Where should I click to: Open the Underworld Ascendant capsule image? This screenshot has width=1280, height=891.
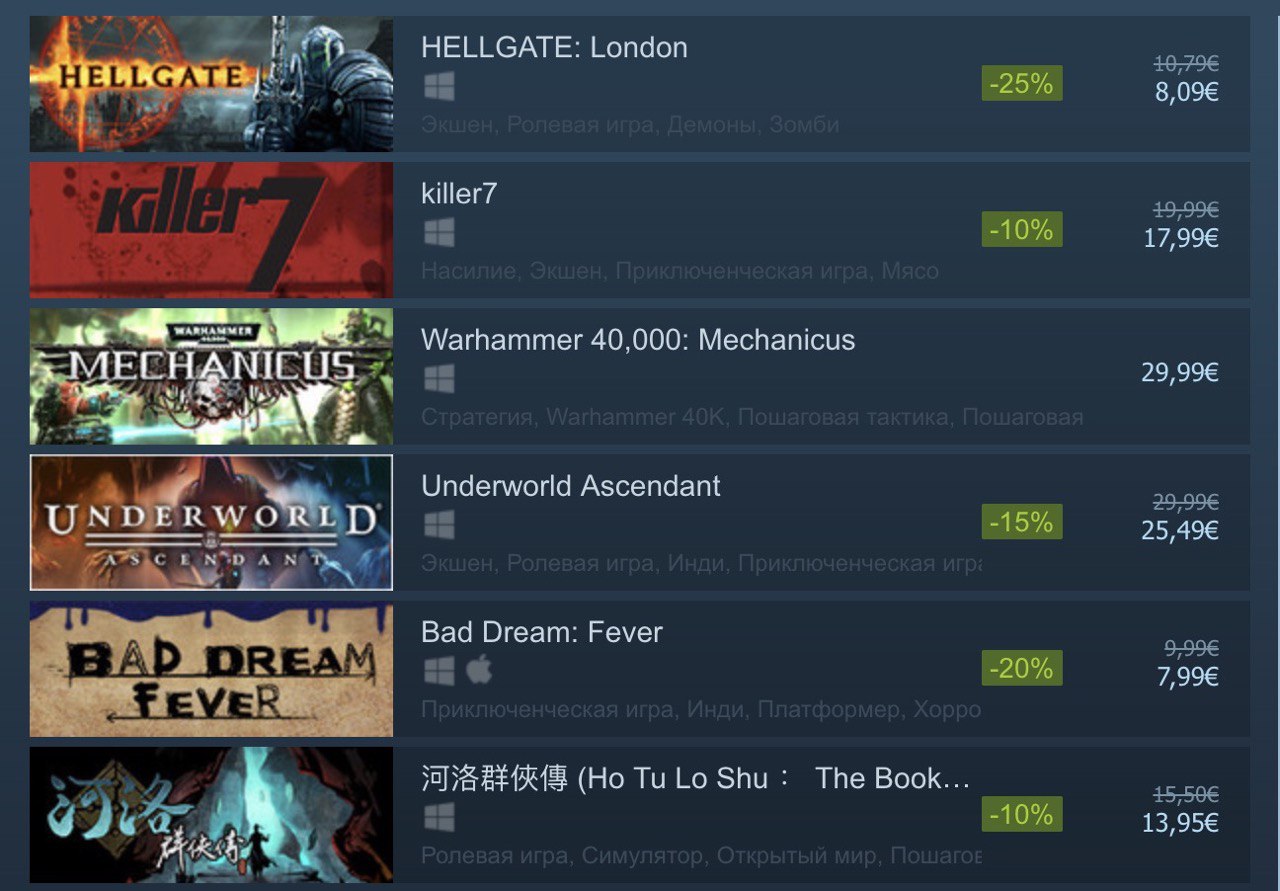[x=211, y=522]
